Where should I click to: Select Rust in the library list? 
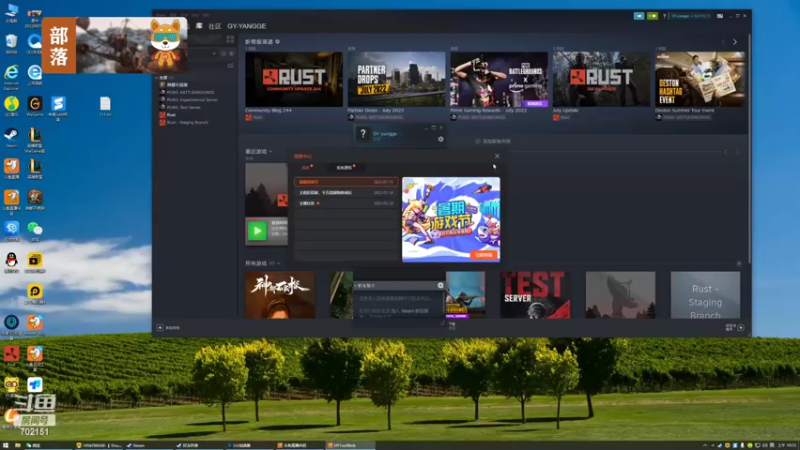(x=171, y=115)
